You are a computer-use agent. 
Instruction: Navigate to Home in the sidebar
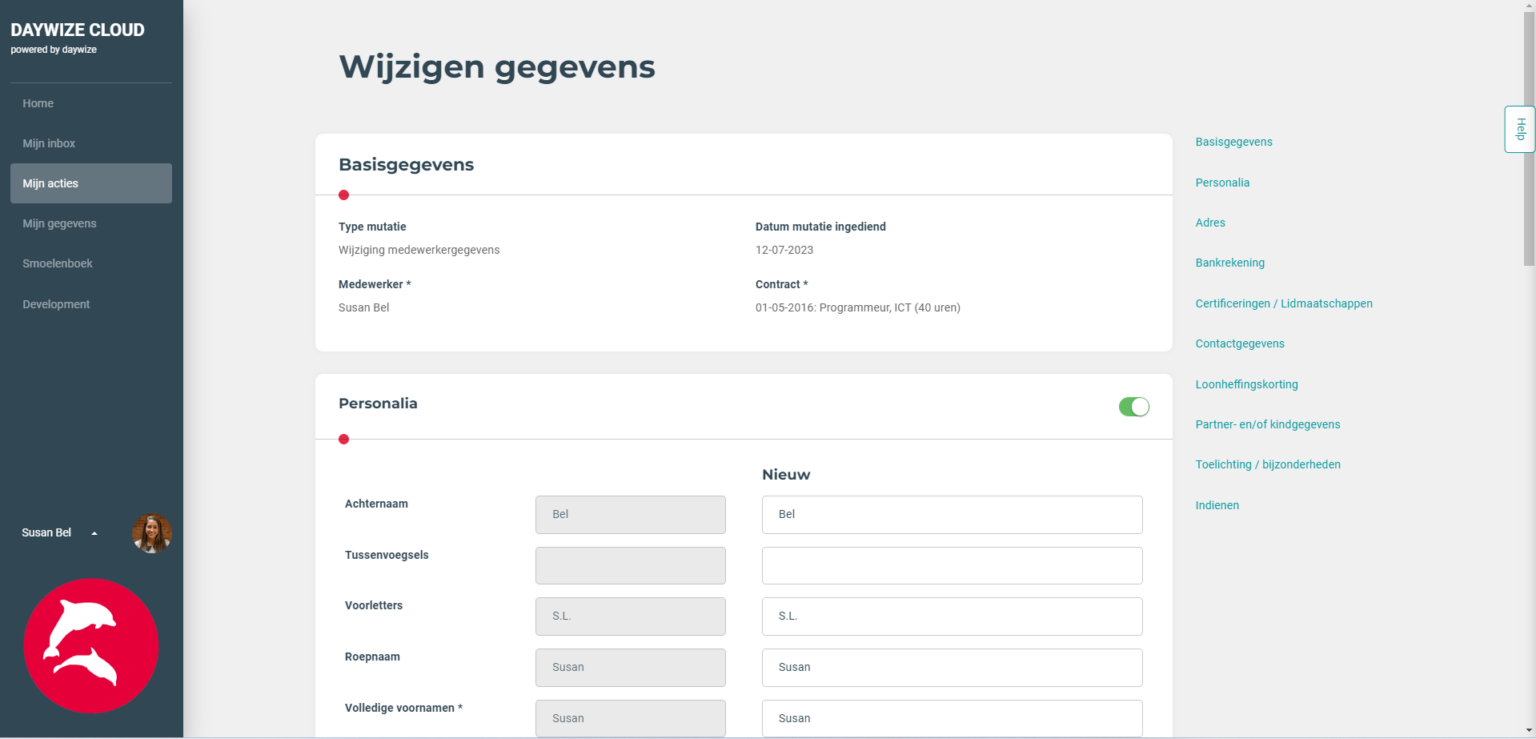38,103
